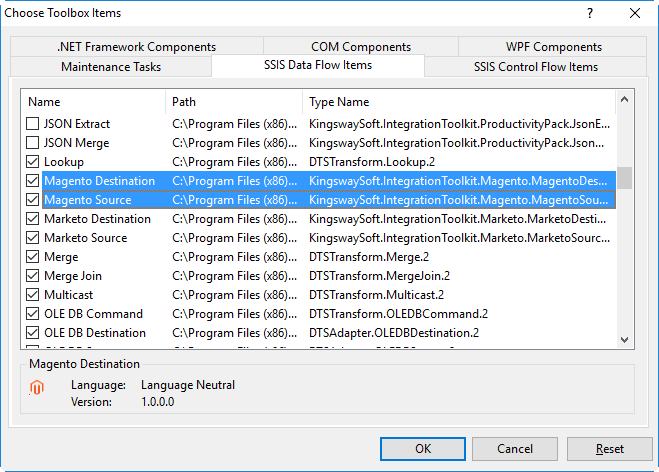Click the help question mark button
The width and height of the screenshot is (659, 472).
[590, 13]
